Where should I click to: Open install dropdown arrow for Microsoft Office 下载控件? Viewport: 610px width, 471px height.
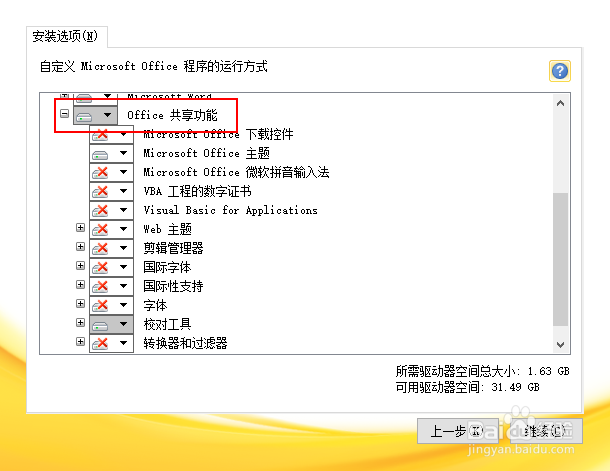coord(124,135)
